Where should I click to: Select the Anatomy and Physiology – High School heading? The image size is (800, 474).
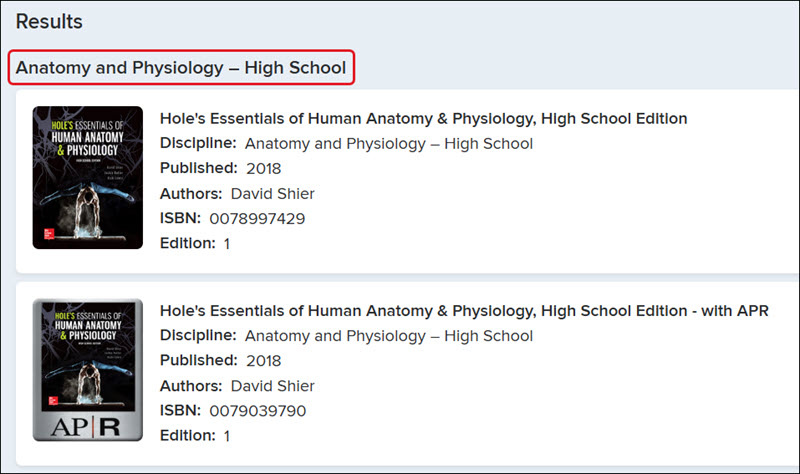(181, 67)
